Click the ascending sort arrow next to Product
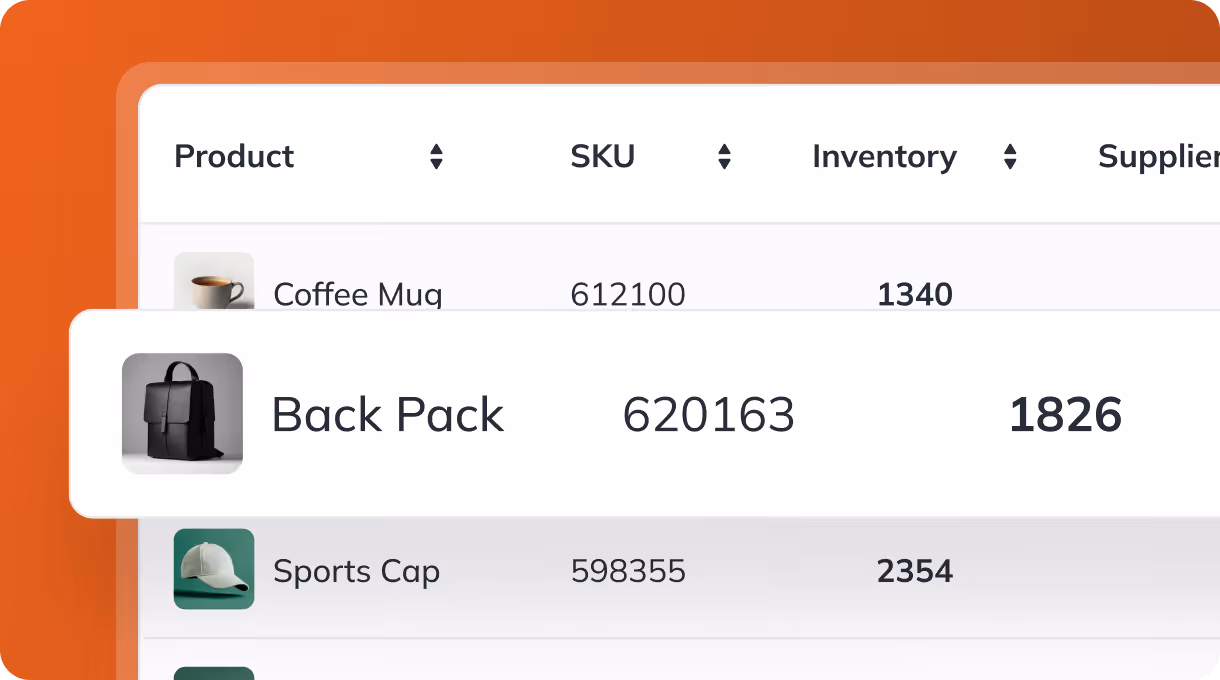 click(x=436, y=149)
